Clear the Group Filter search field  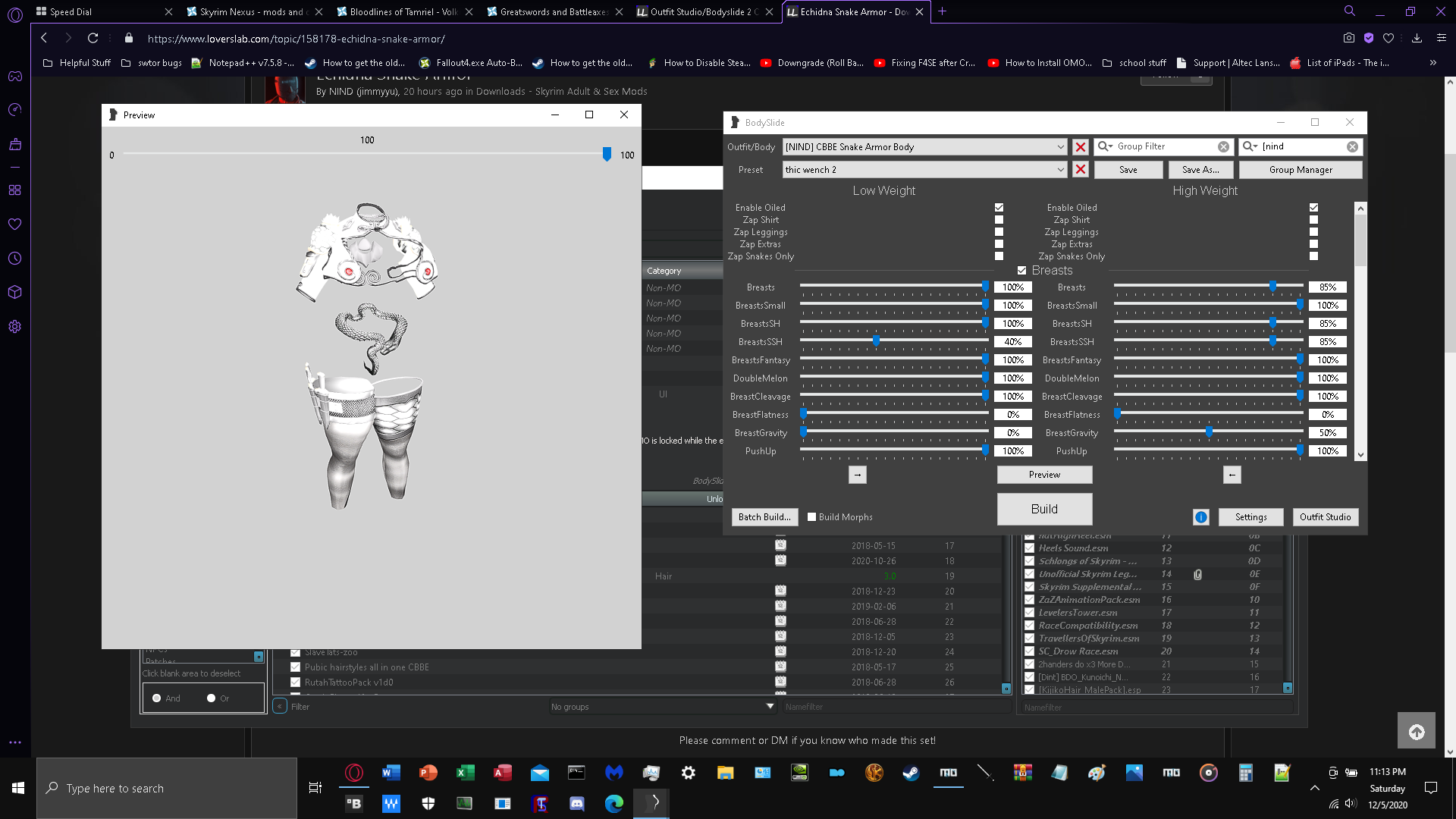(x=1223, y=147)
